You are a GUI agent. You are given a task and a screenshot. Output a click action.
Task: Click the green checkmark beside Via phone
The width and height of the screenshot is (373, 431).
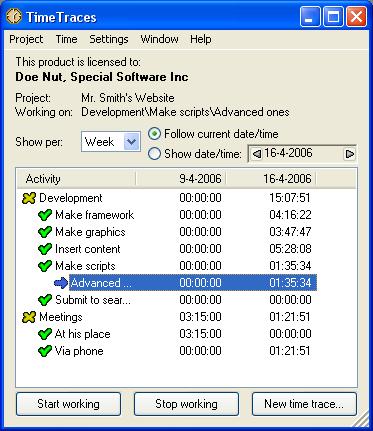[x=45, y=351]
